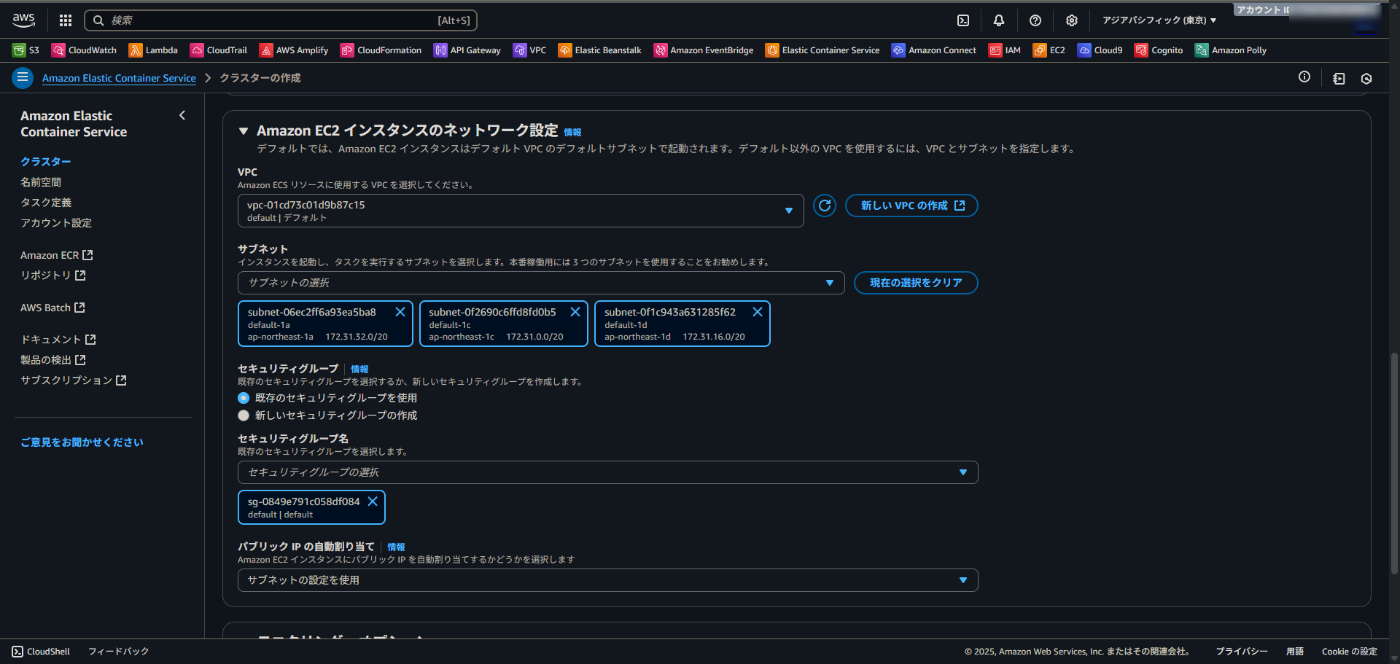Select 既存のセキュリティグループを使用 radio
Viewport: 1400px width, 664px height.
pyautogui.click(x=243, y=398)
